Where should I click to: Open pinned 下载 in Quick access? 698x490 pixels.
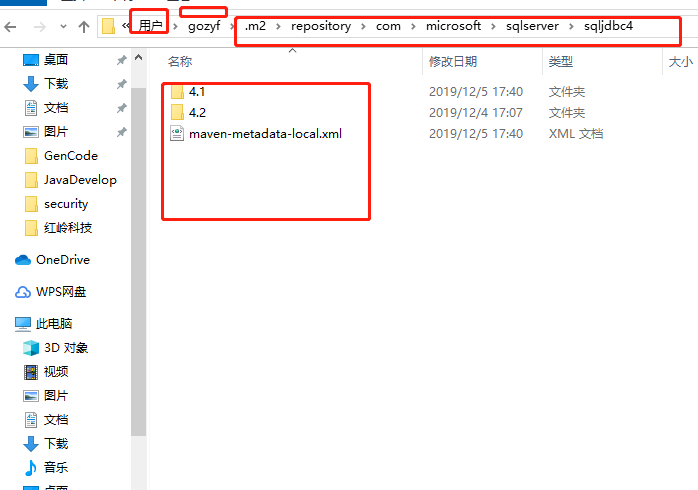tap(56, 84)
